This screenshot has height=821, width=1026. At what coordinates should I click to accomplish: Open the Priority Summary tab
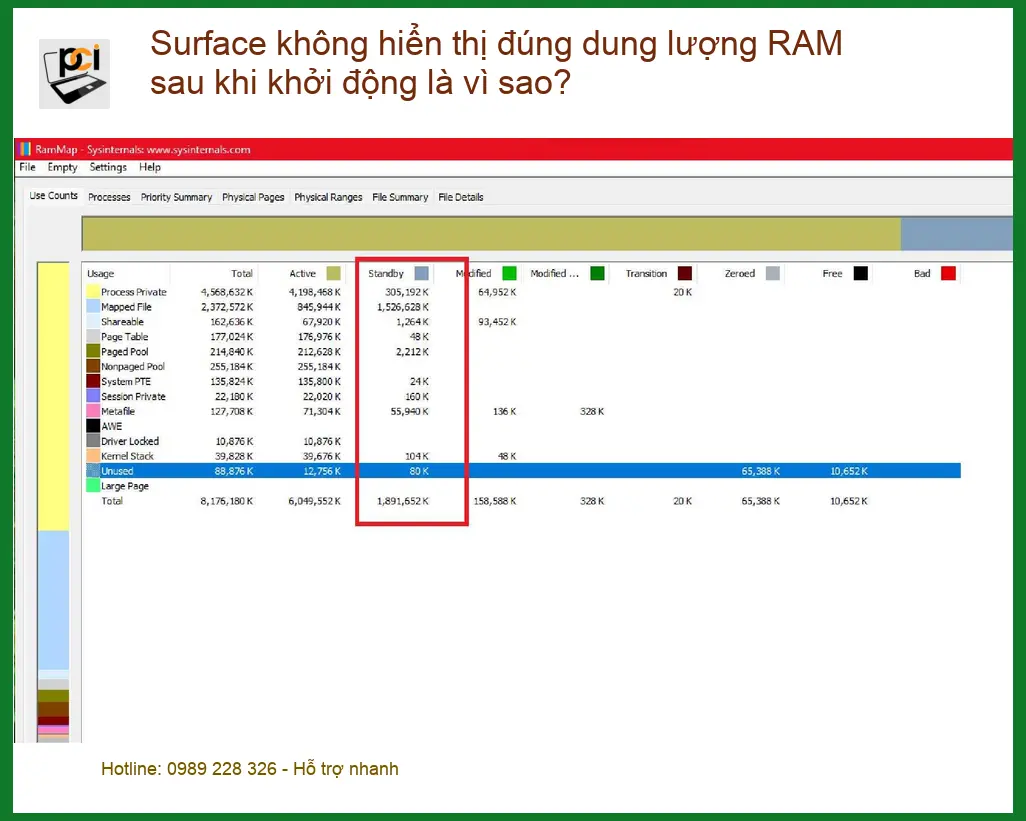(x=177, y=197)
